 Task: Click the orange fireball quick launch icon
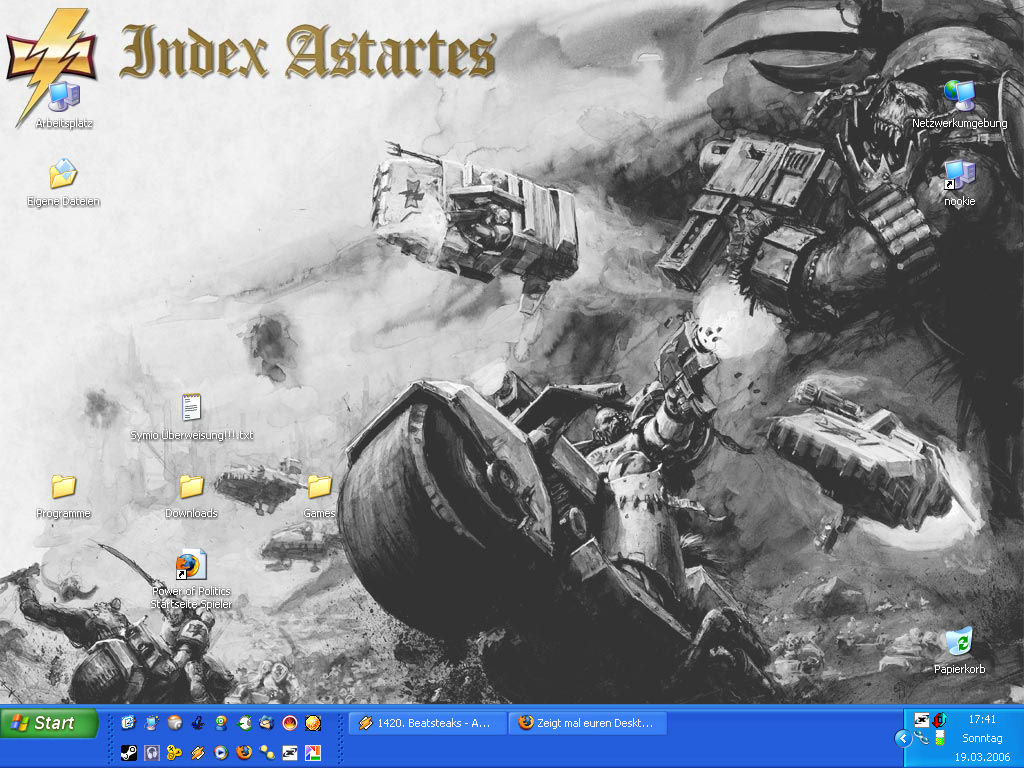pos(313,722)
